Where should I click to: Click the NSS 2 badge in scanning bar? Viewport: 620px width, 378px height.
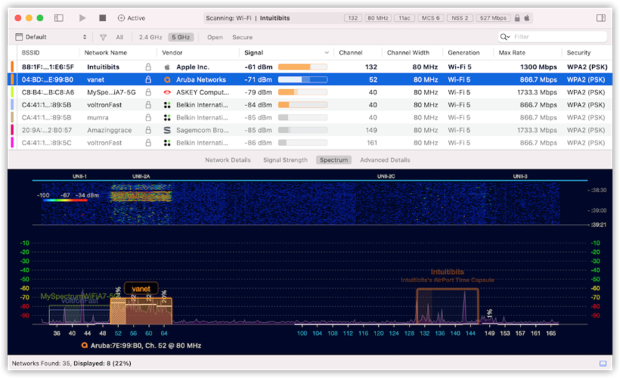coord(460,18)
